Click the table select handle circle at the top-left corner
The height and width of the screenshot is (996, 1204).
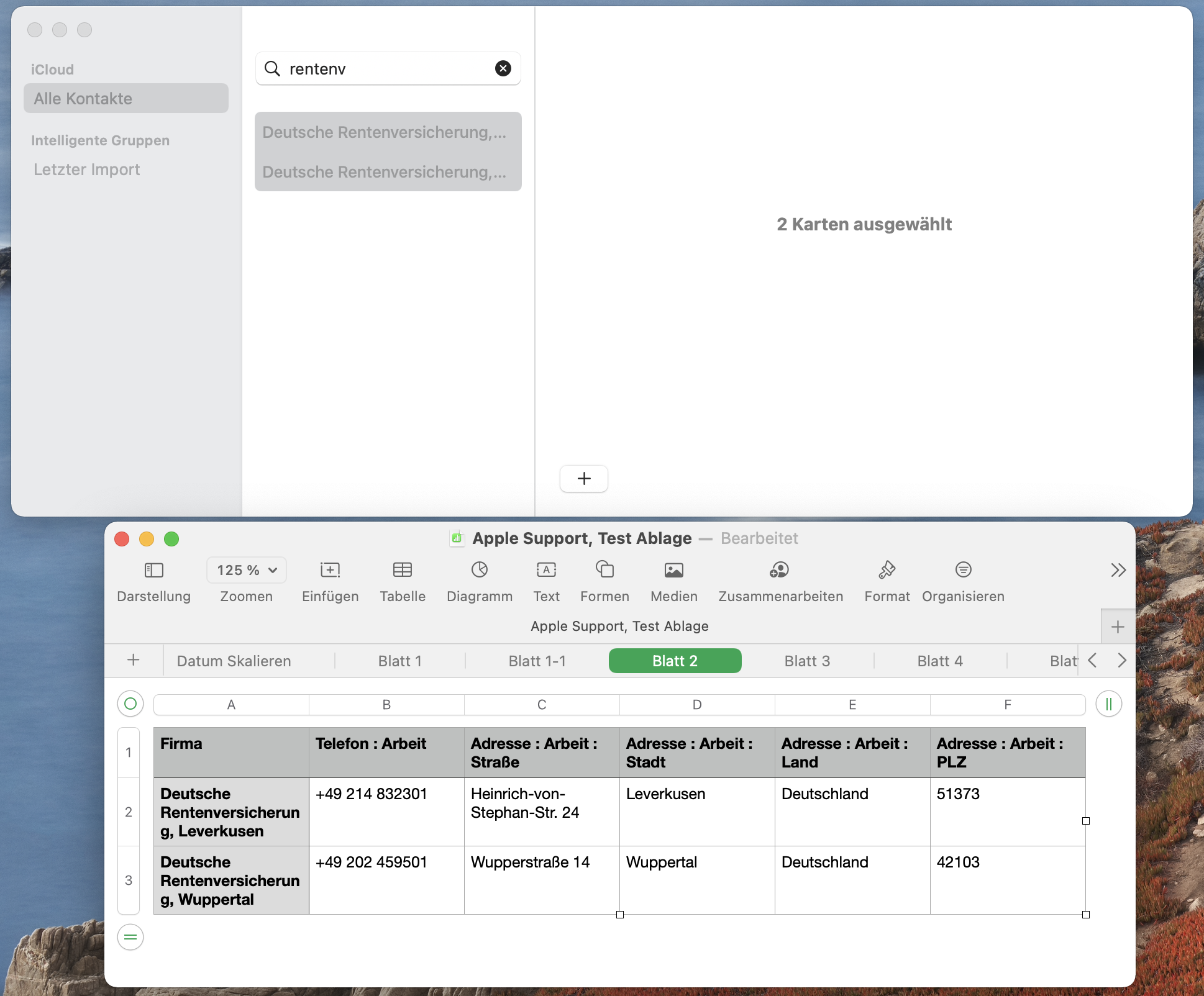[x=130, y=704]
